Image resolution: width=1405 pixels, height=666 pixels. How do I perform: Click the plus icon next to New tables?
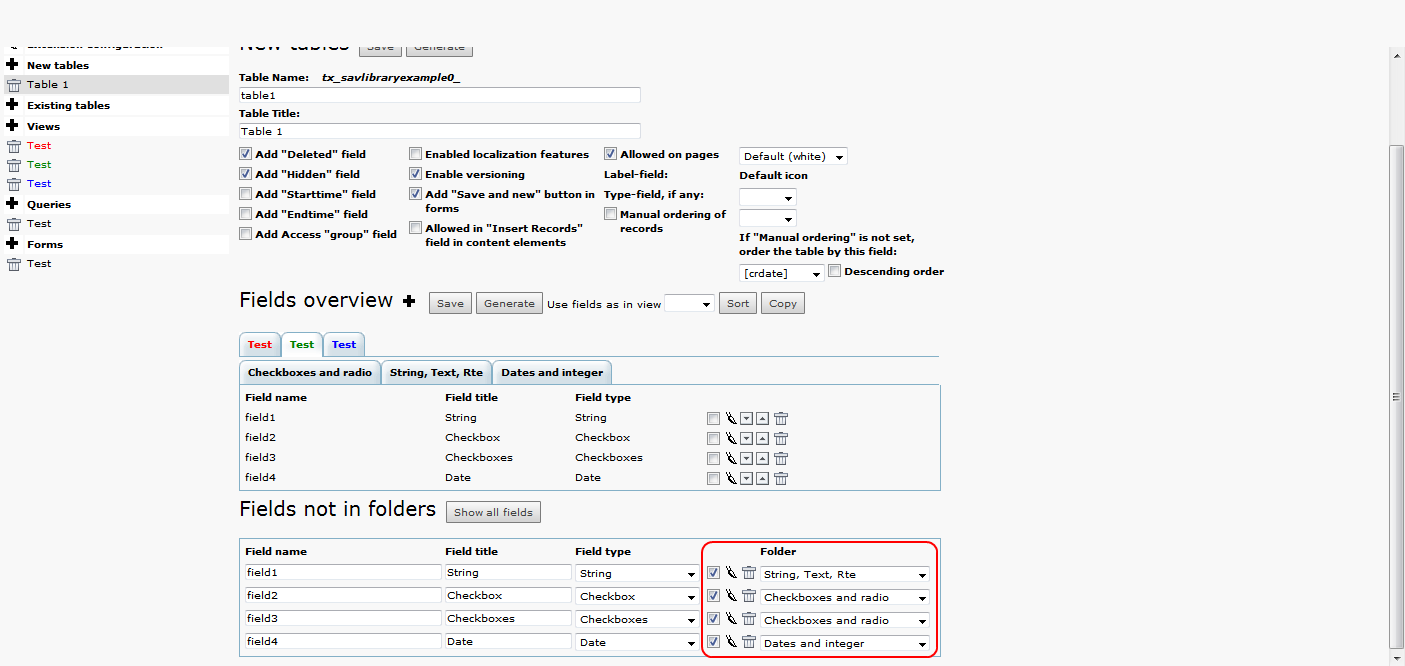point(13,65)
